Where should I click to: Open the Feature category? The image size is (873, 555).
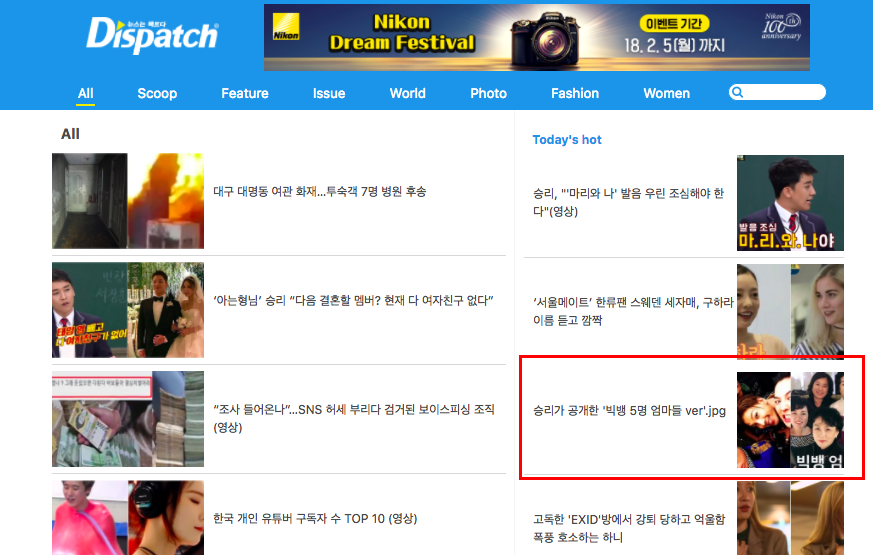245,94
